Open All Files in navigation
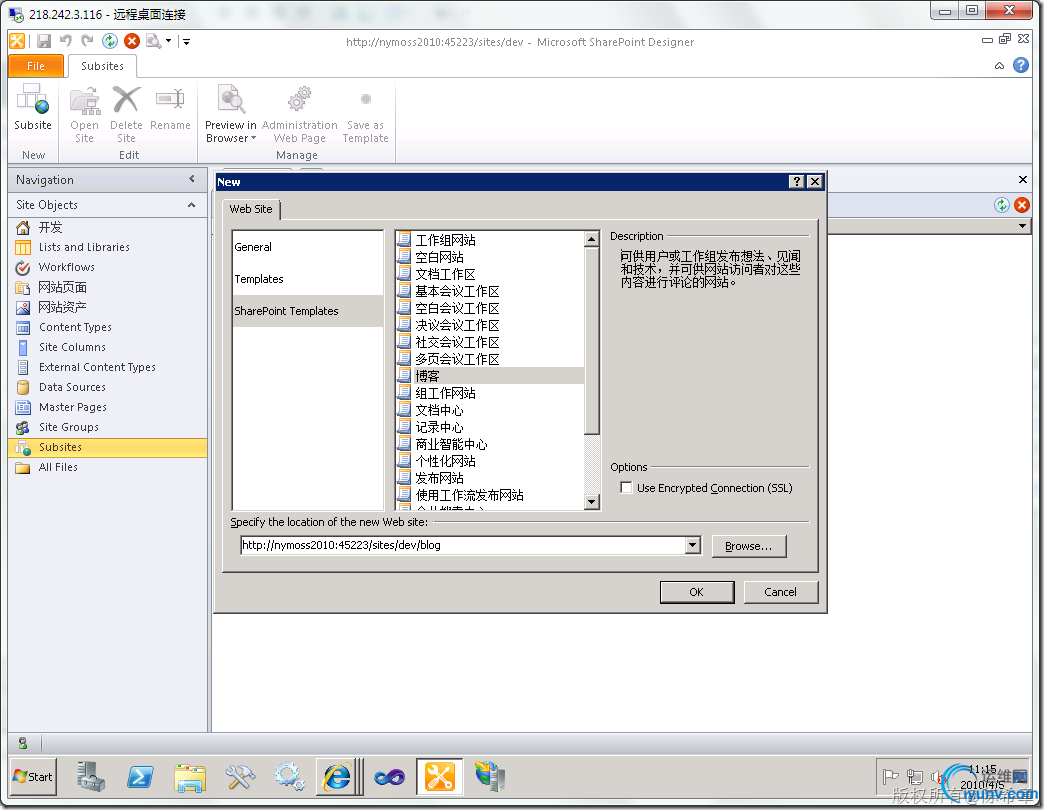 coord(108,467)
